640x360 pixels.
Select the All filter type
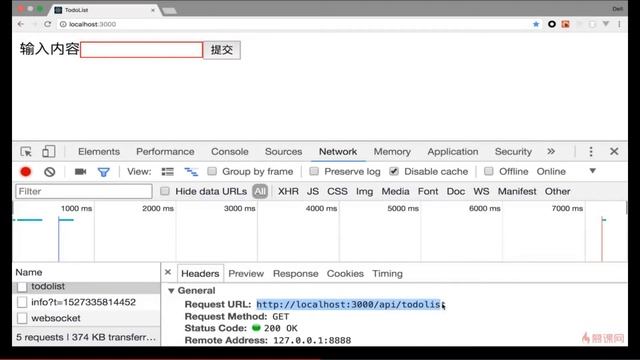click(260, 191)
